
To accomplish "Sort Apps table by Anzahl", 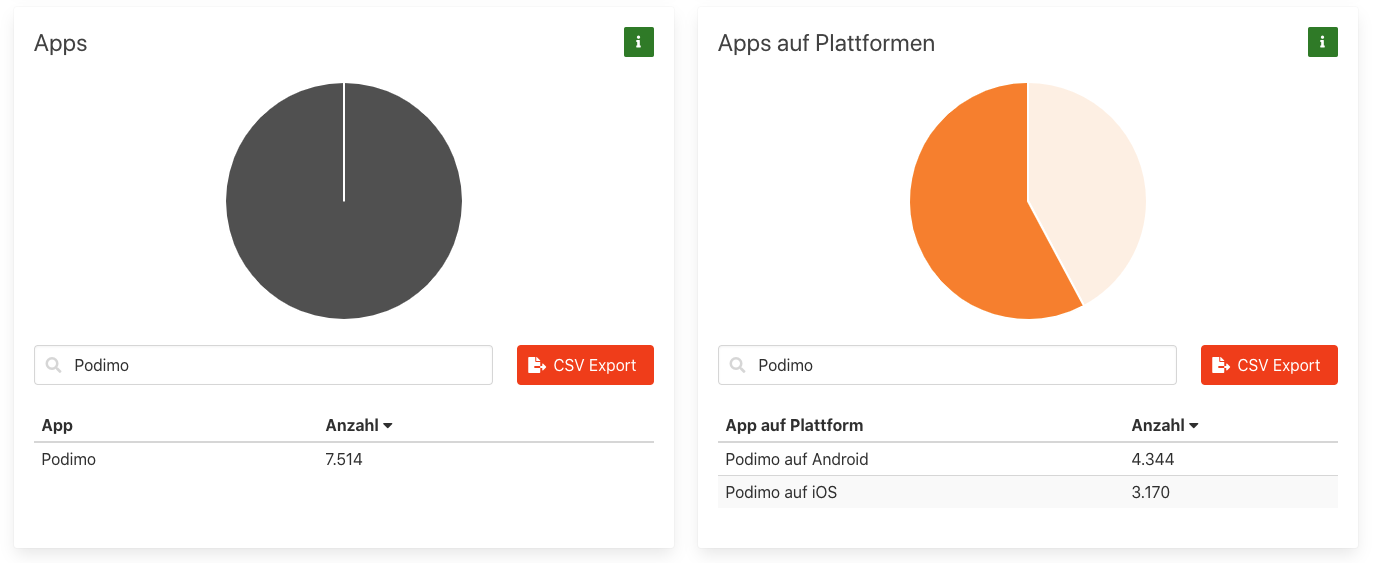I will click(359, 425).
